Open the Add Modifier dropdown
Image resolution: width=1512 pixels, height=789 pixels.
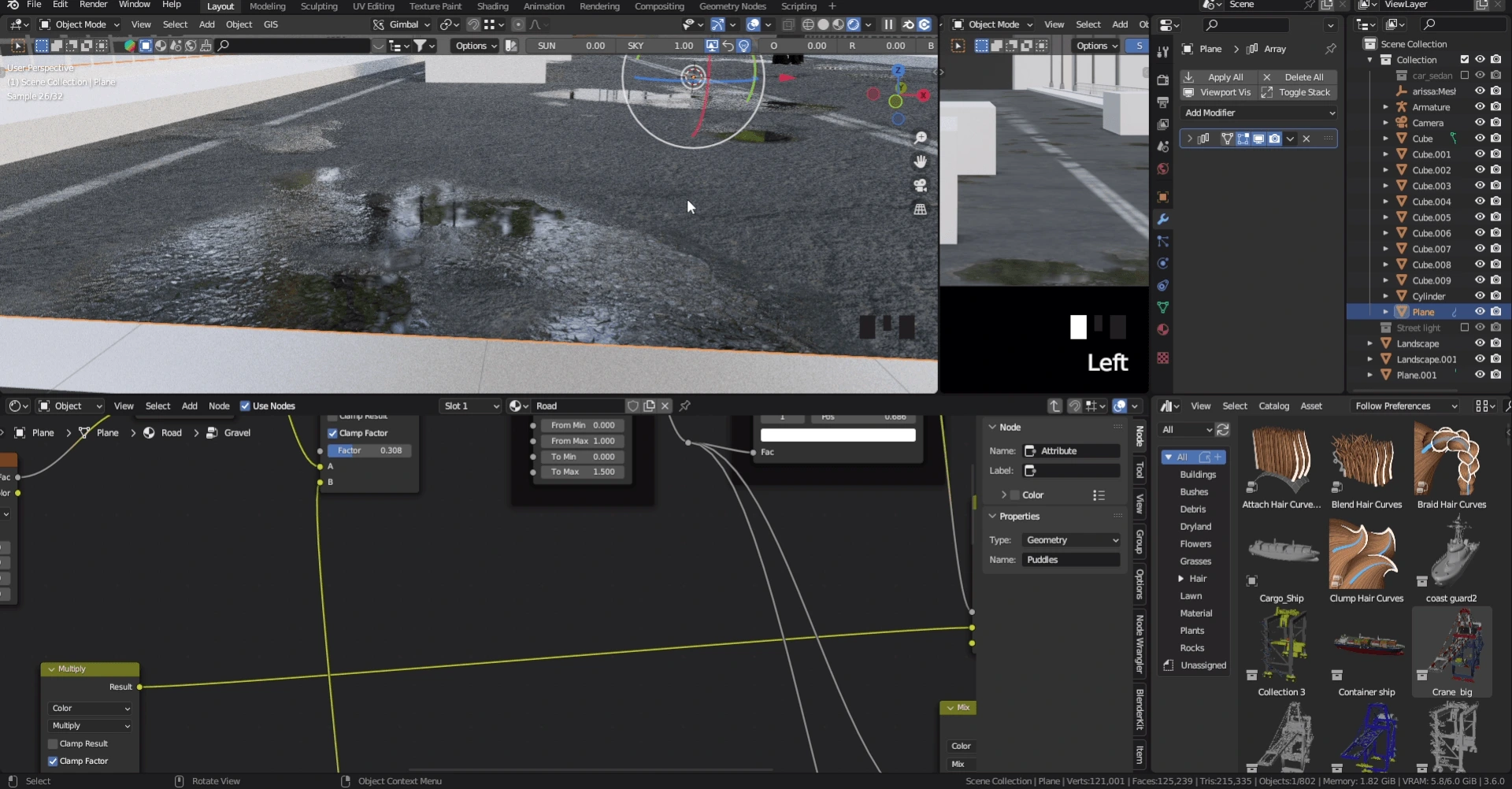[1260, 113]
